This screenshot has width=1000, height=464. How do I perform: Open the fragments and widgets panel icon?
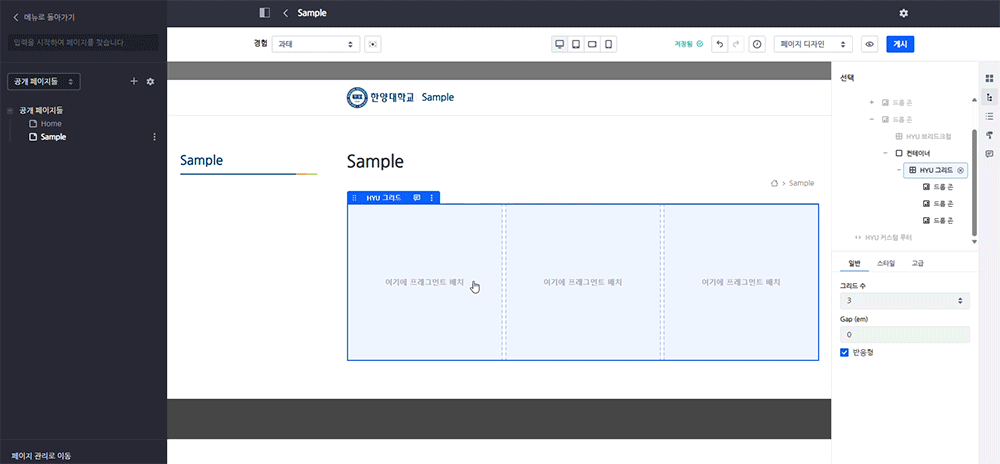(x=989, y=78)
